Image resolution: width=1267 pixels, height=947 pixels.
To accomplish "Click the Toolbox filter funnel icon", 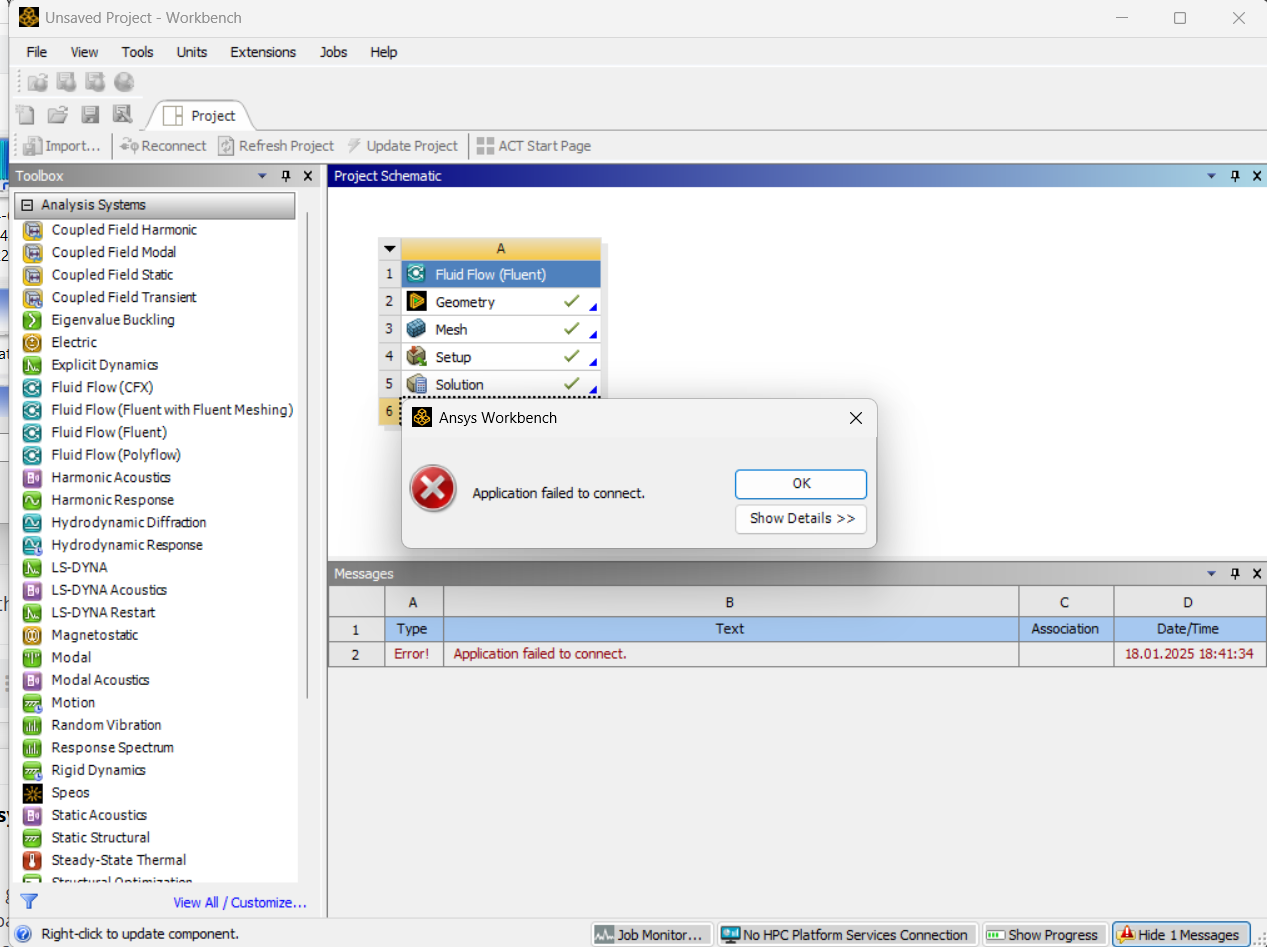I will click(29, 902).
